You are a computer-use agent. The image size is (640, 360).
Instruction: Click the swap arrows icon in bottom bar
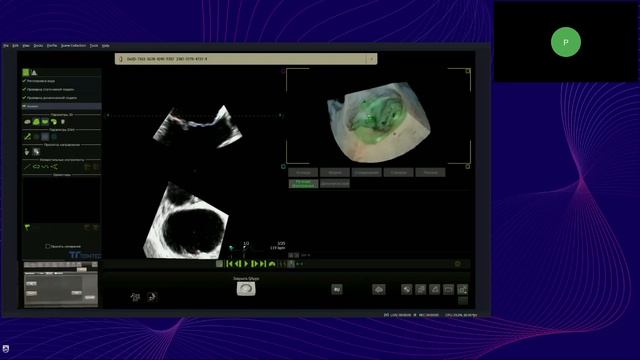click(420, 290)
